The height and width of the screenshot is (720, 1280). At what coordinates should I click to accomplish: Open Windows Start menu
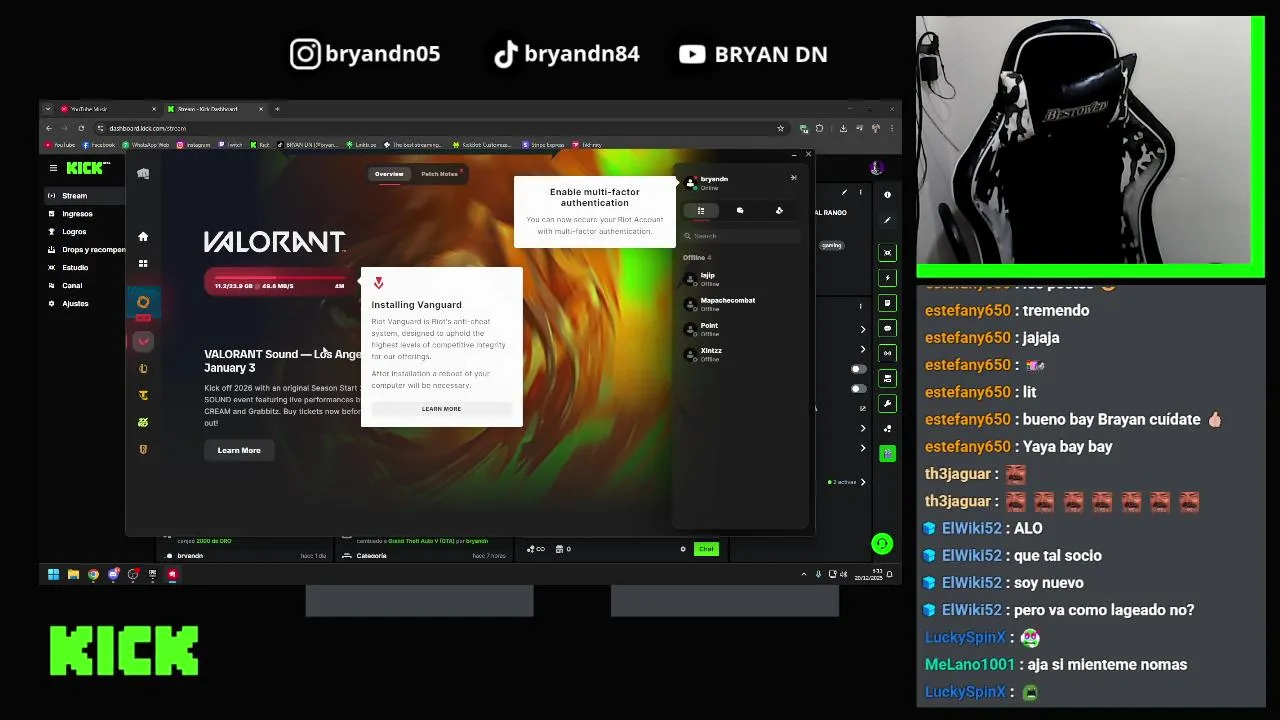(53, 575)
